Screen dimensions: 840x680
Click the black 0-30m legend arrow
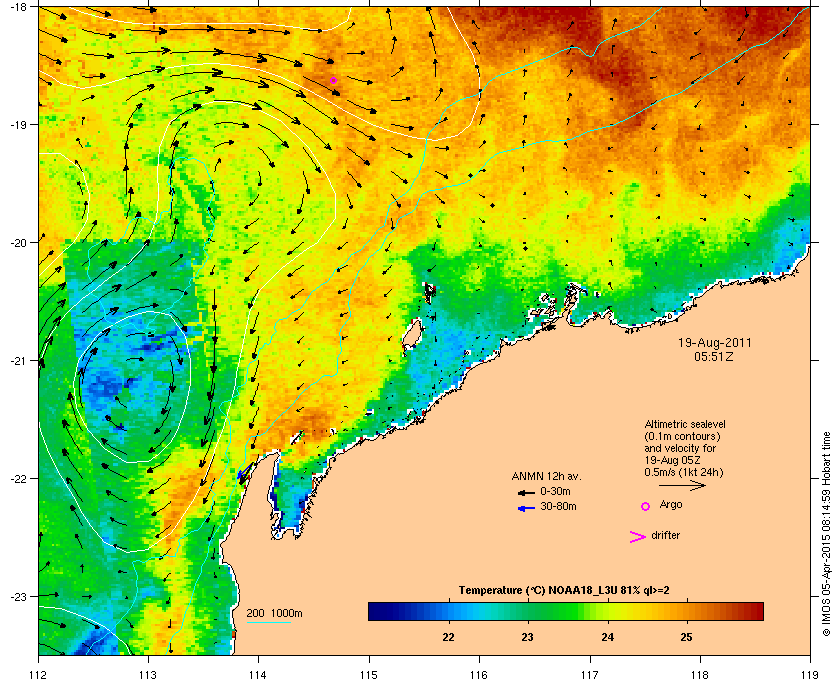click(x=526, y=492)
